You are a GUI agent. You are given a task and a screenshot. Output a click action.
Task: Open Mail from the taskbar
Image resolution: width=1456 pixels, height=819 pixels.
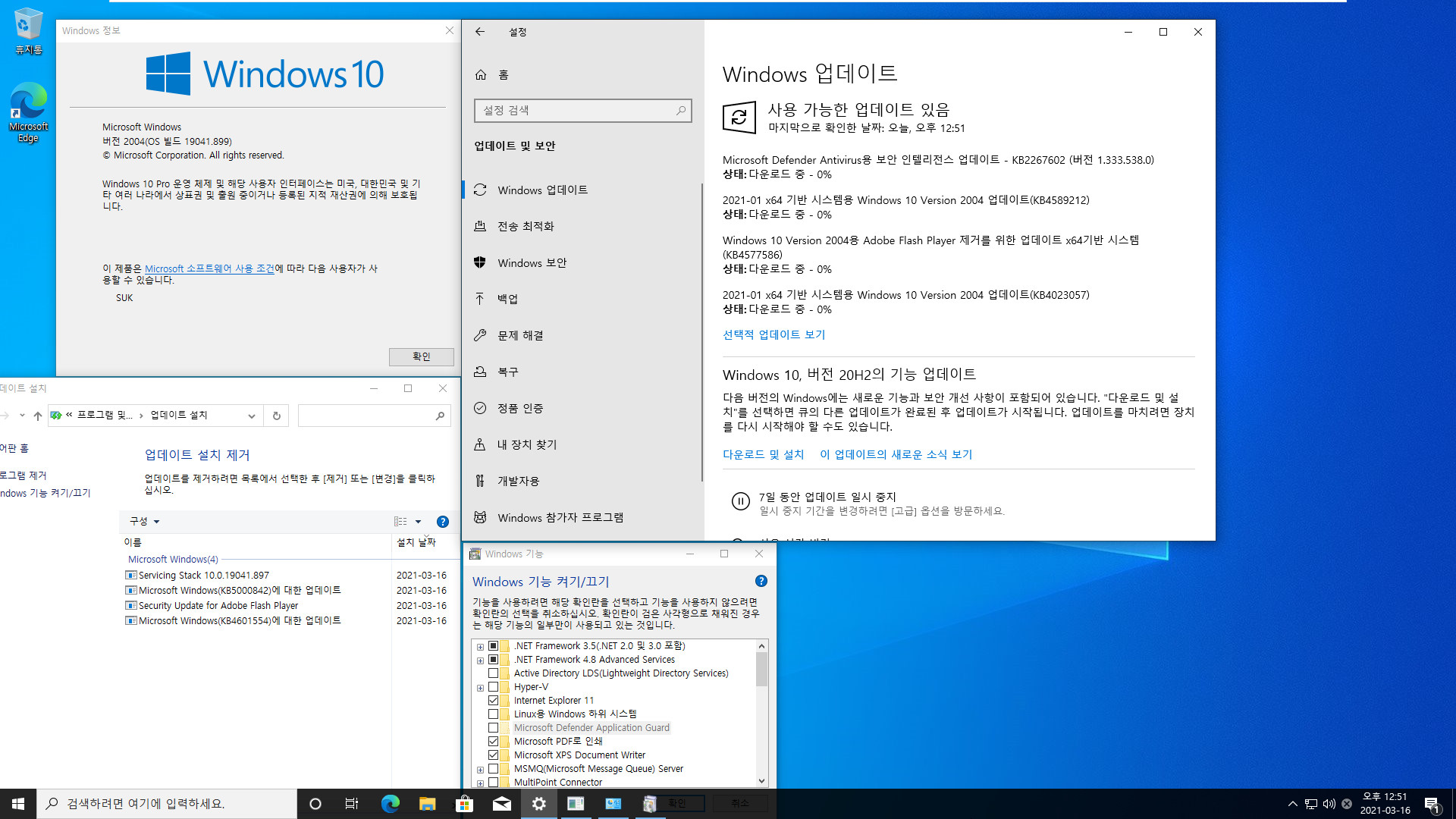[x=501, y=804]
